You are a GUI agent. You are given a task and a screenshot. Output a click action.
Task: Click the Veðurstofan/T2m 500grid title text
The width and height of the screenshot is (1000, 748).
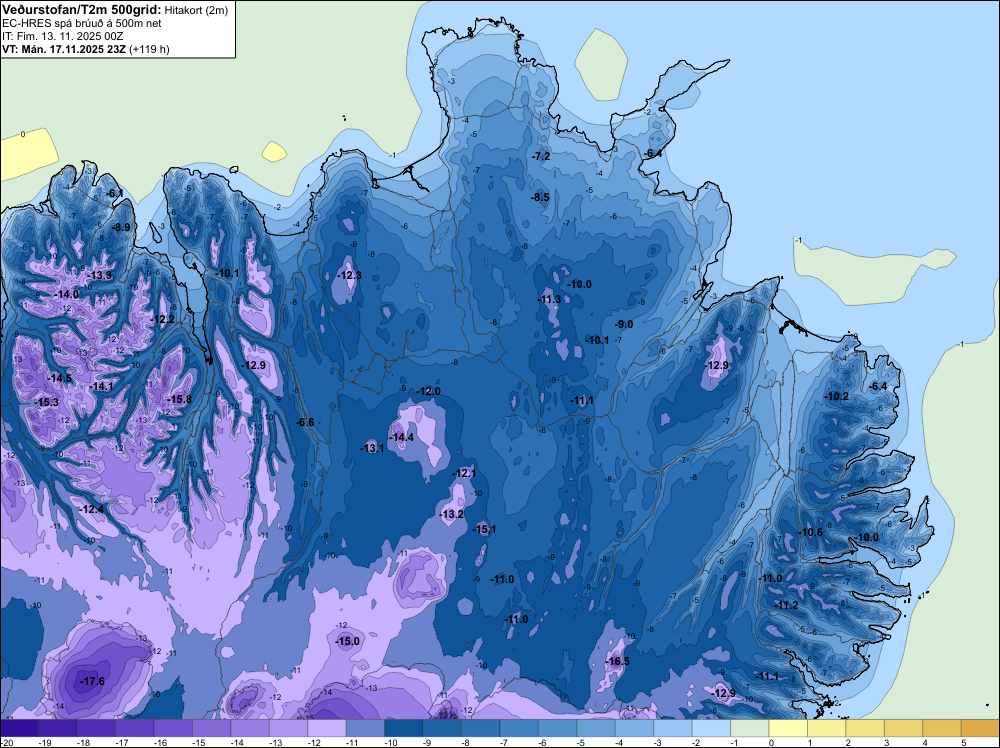81,9
